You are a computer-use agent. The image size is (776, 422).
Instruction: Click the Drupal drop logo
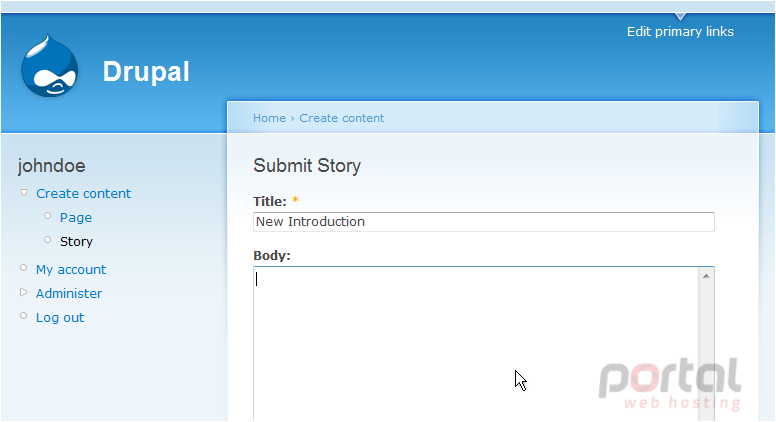(x=49, y=65)
